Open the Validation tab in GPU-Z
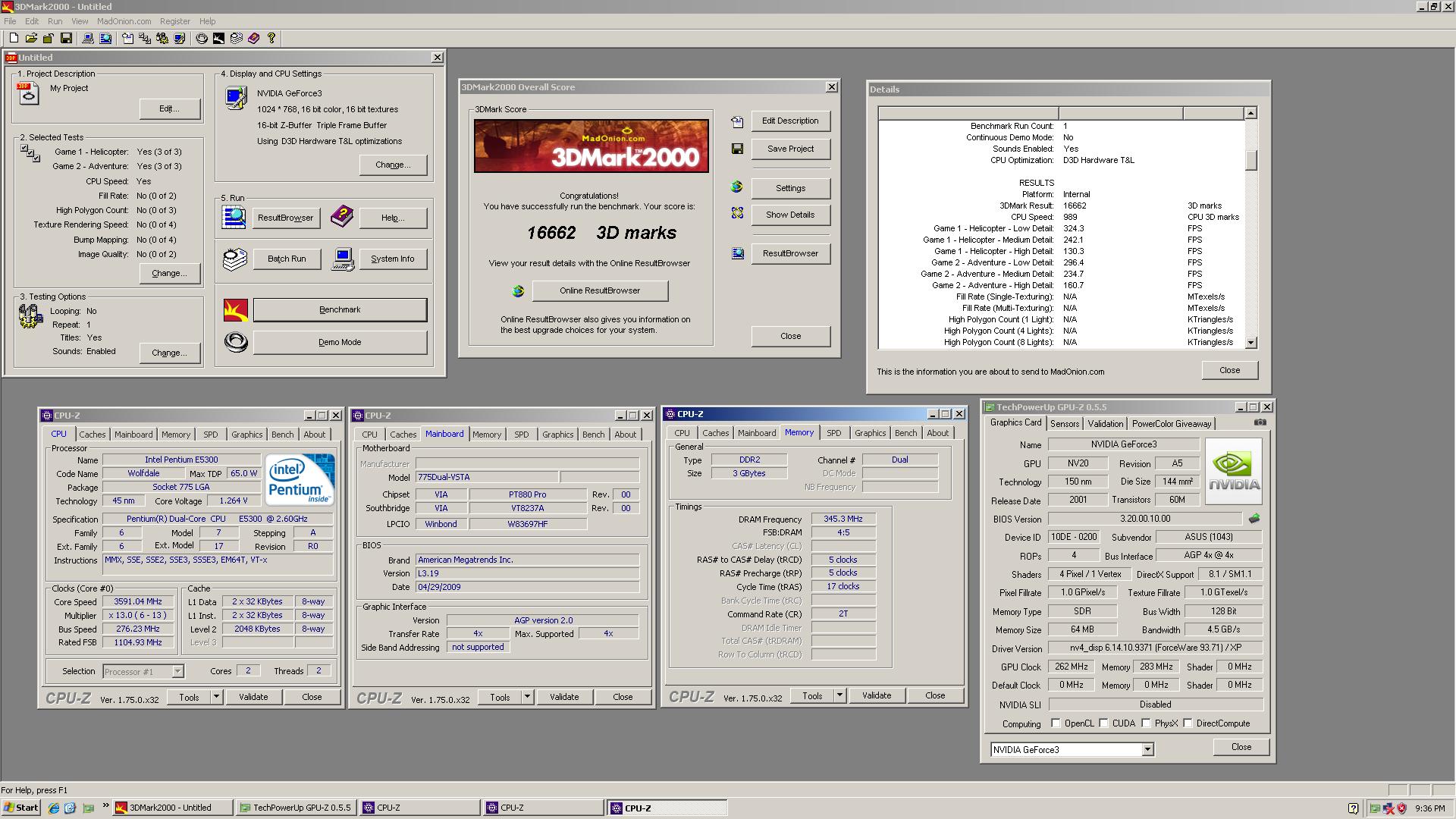Viewport: 1456px width, 819px height. tap(1105, 424)
